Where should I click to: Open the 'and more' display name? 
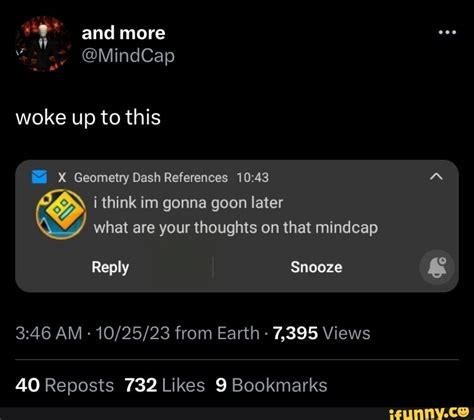coord(123,33)
